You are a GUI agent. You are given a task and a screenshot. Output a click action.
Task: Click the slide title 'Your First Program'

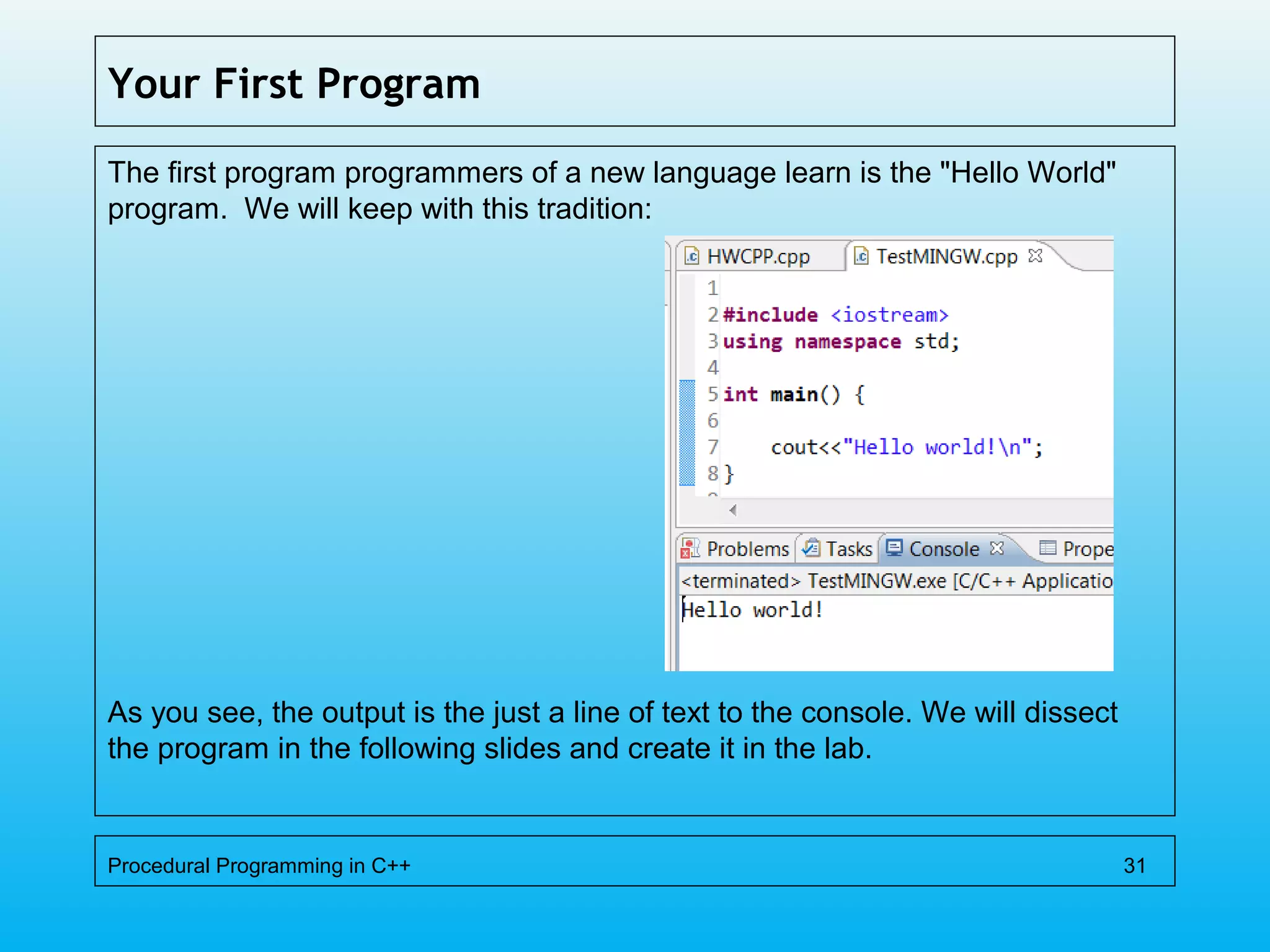tap(294, 84)
